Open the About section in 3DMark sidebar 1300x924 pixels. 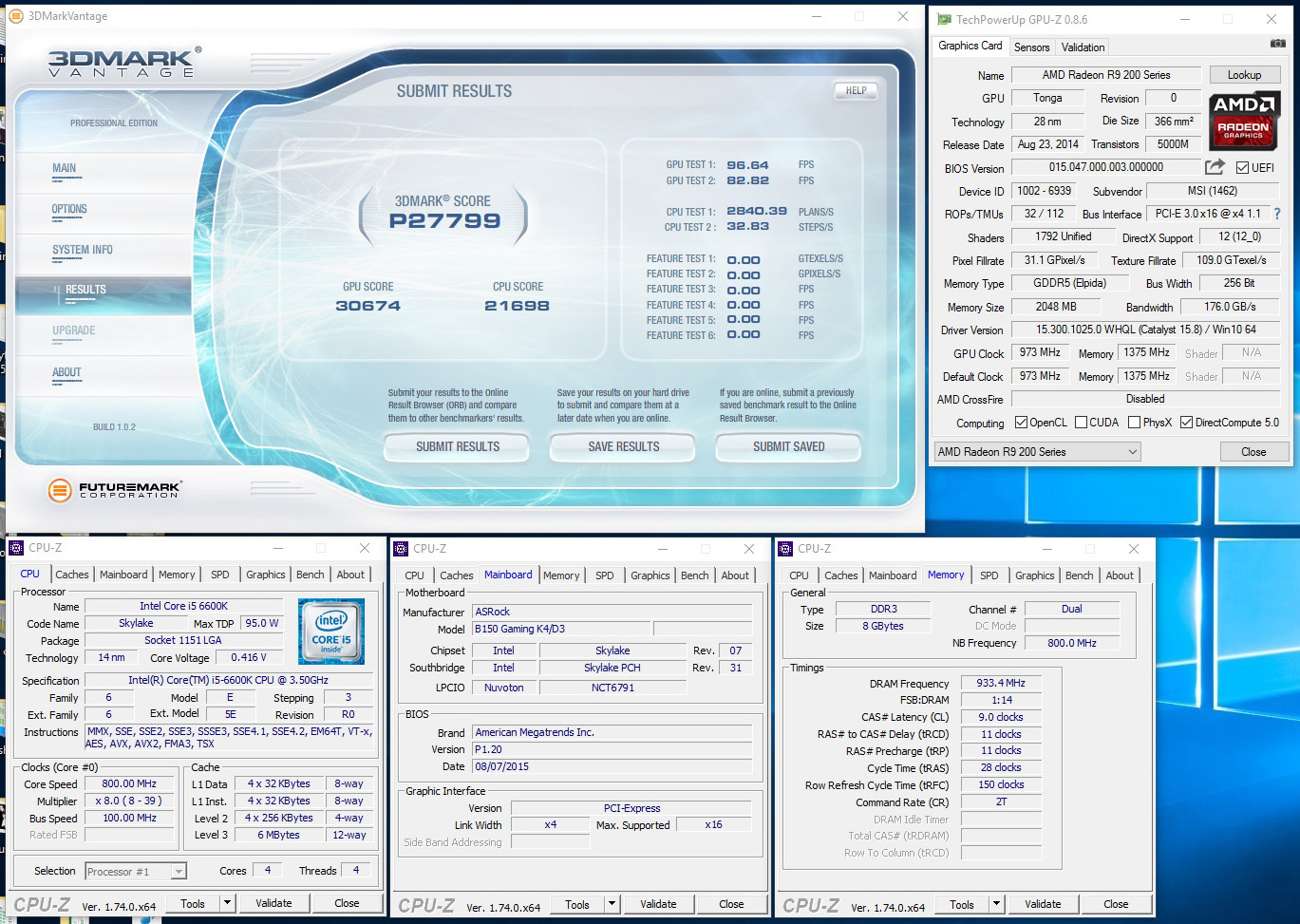(x=66, y=374)
